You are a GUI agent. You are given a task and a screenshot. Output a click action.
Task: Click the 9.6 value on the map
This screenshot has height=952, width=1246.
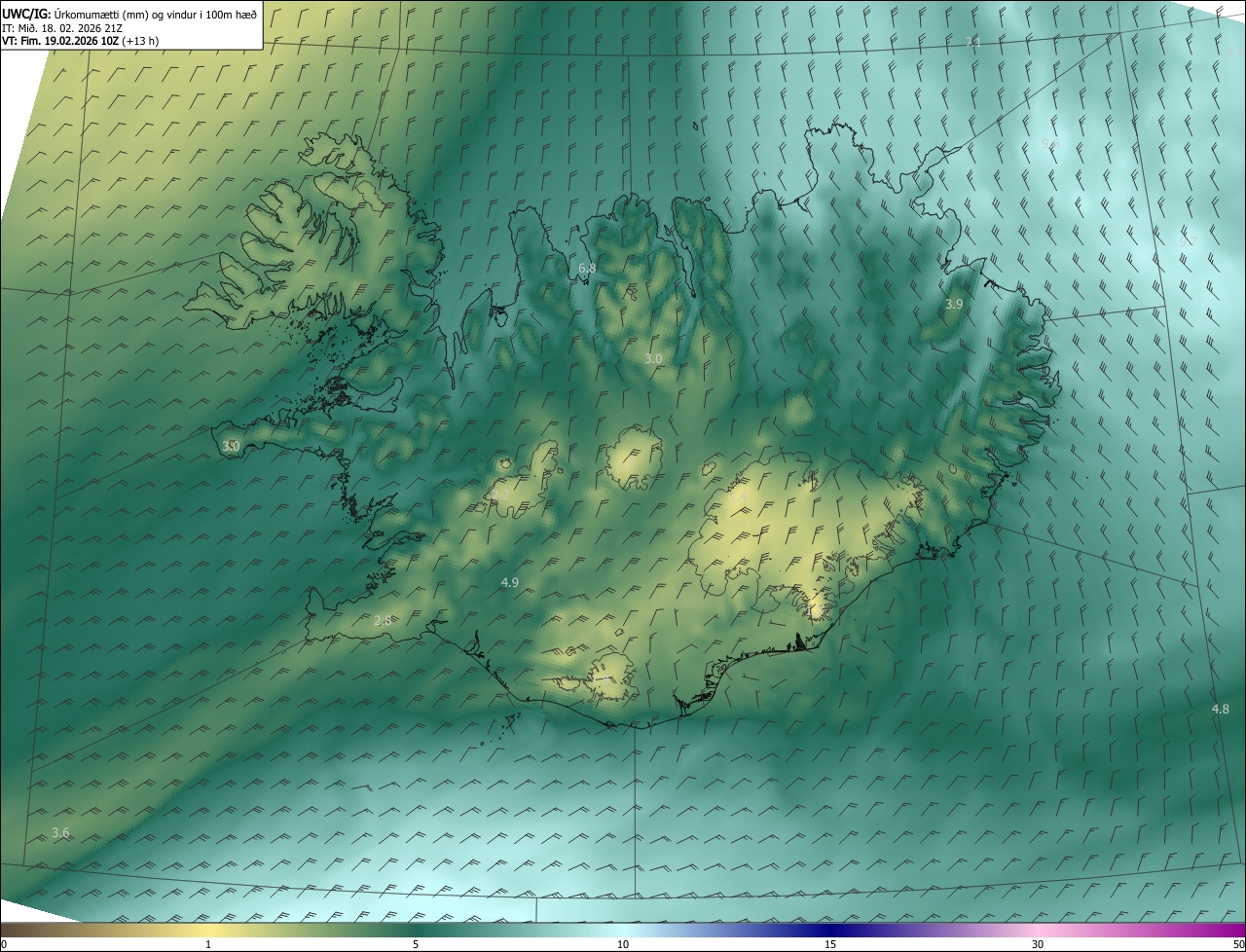coord(1049,144)
